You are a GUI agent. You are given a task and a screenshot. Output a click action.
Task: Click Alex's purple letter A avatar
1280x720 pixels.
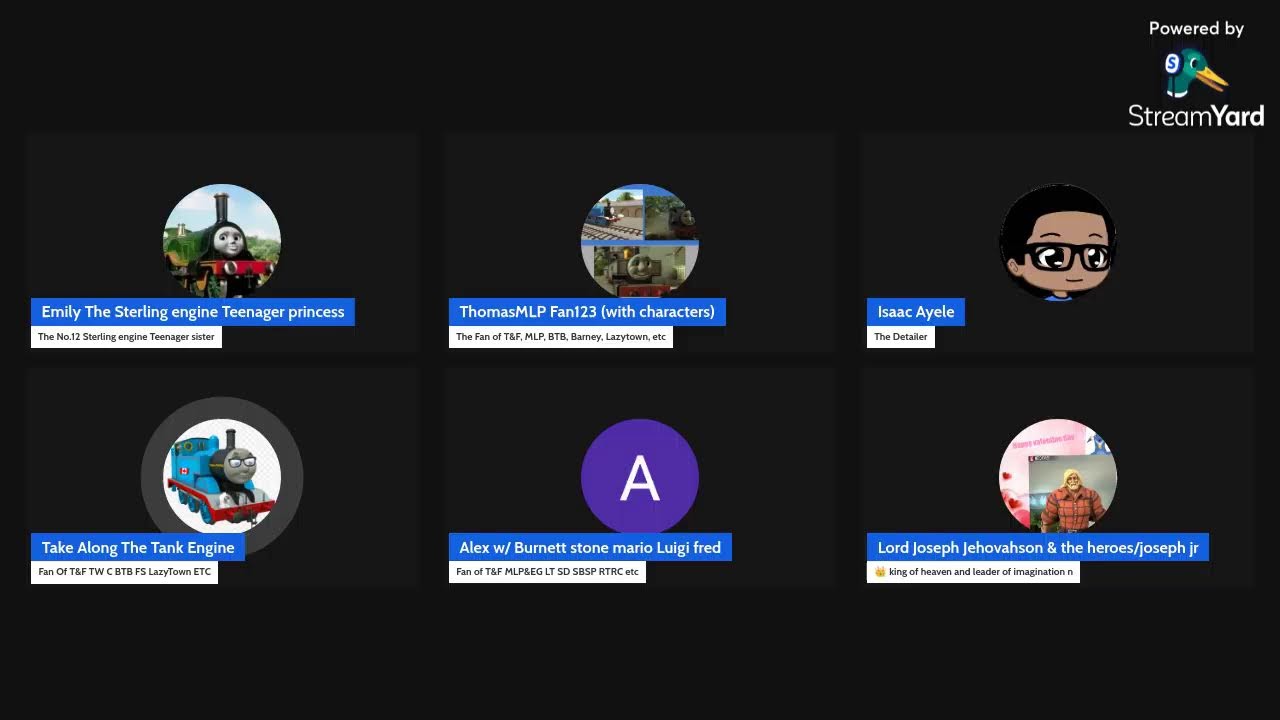[640, 477]
